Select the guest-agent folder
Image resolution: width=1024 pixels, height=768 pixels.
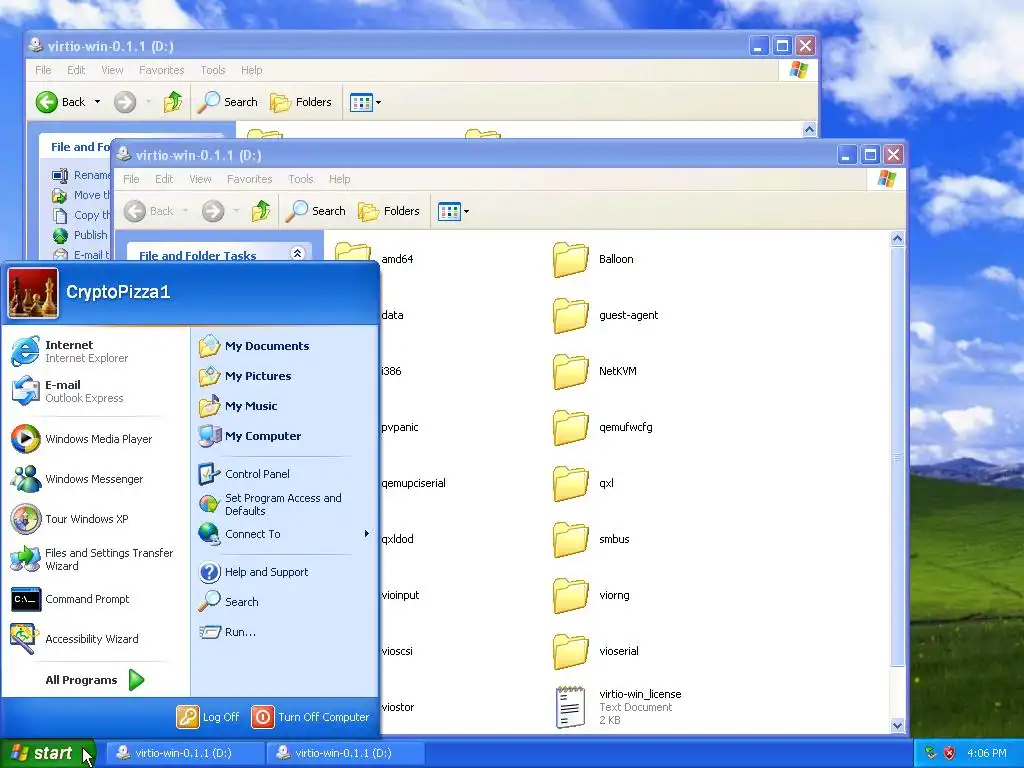click(x=605, y=315)
